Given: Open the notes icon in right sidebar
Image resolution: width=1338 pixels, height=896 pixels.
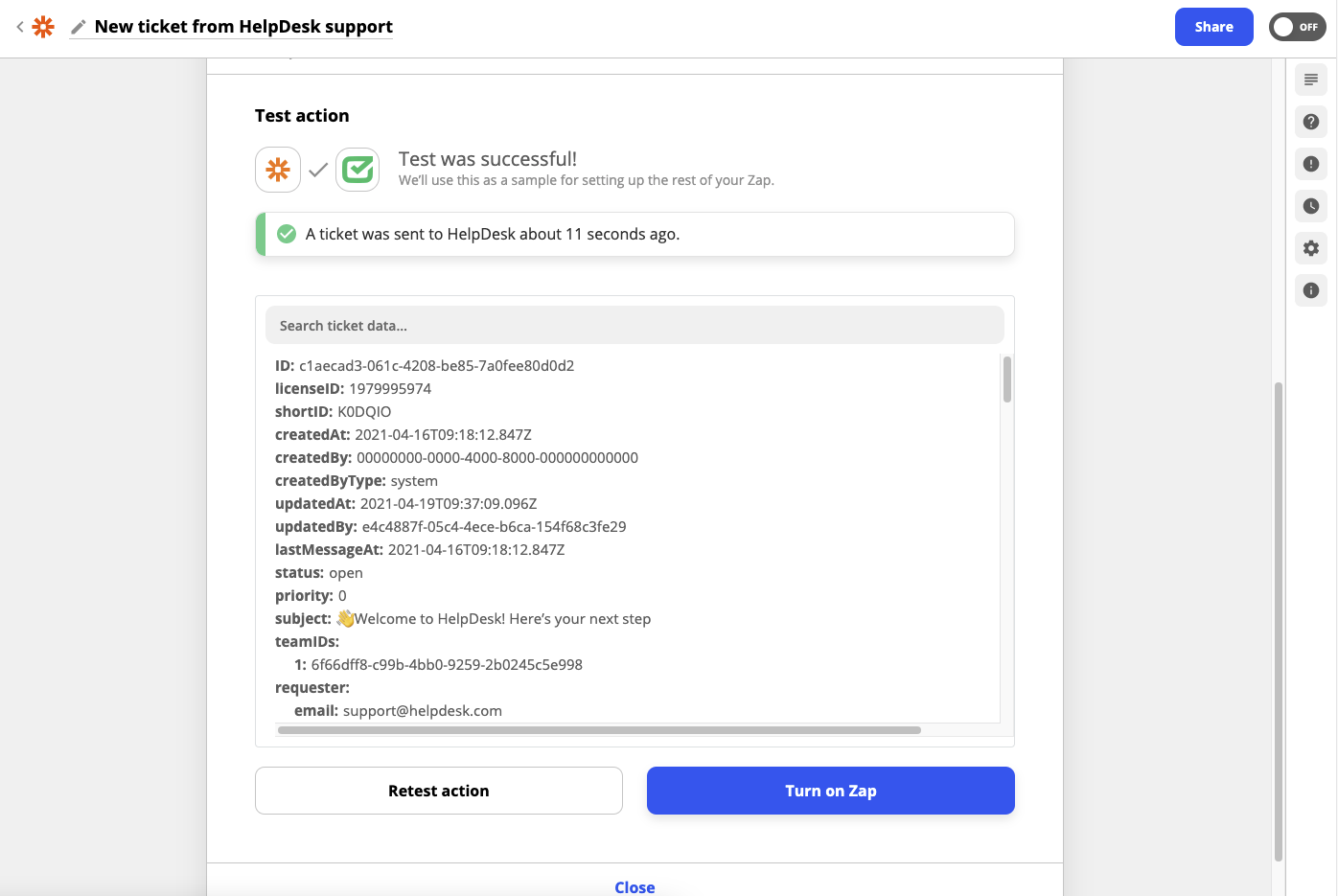Looking at the screenshot, I should tap(1311, 80).
